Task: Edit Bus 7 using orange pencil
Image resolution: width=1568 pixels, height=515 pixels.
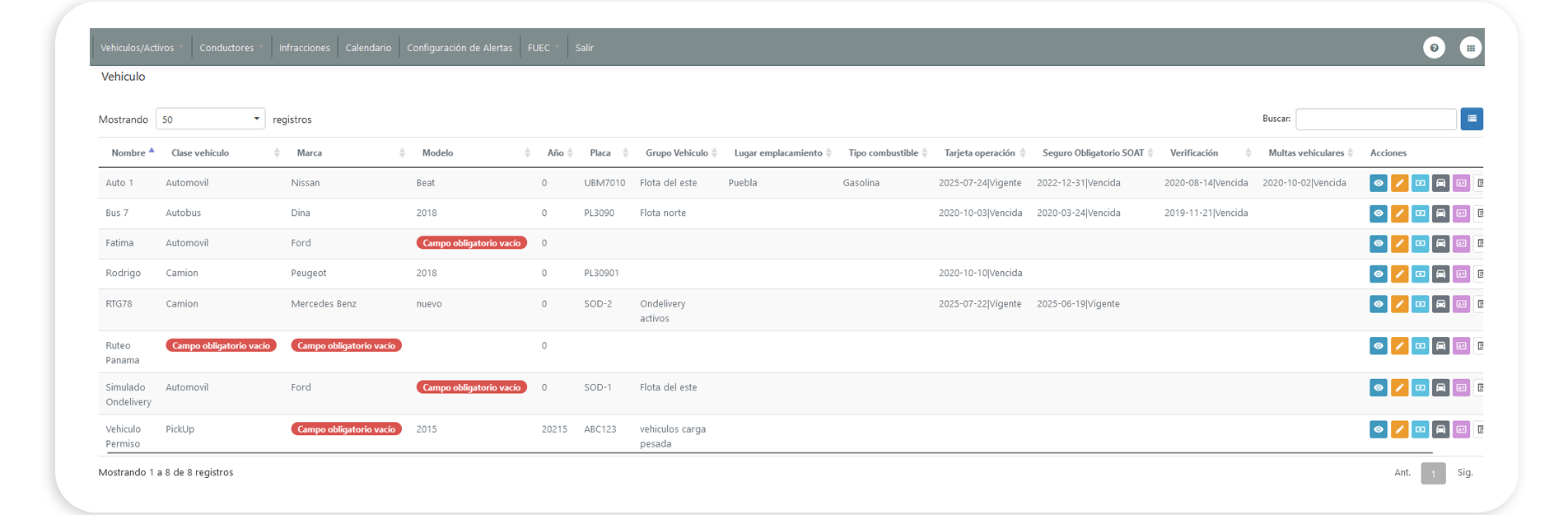Action: pos(1399,213)
